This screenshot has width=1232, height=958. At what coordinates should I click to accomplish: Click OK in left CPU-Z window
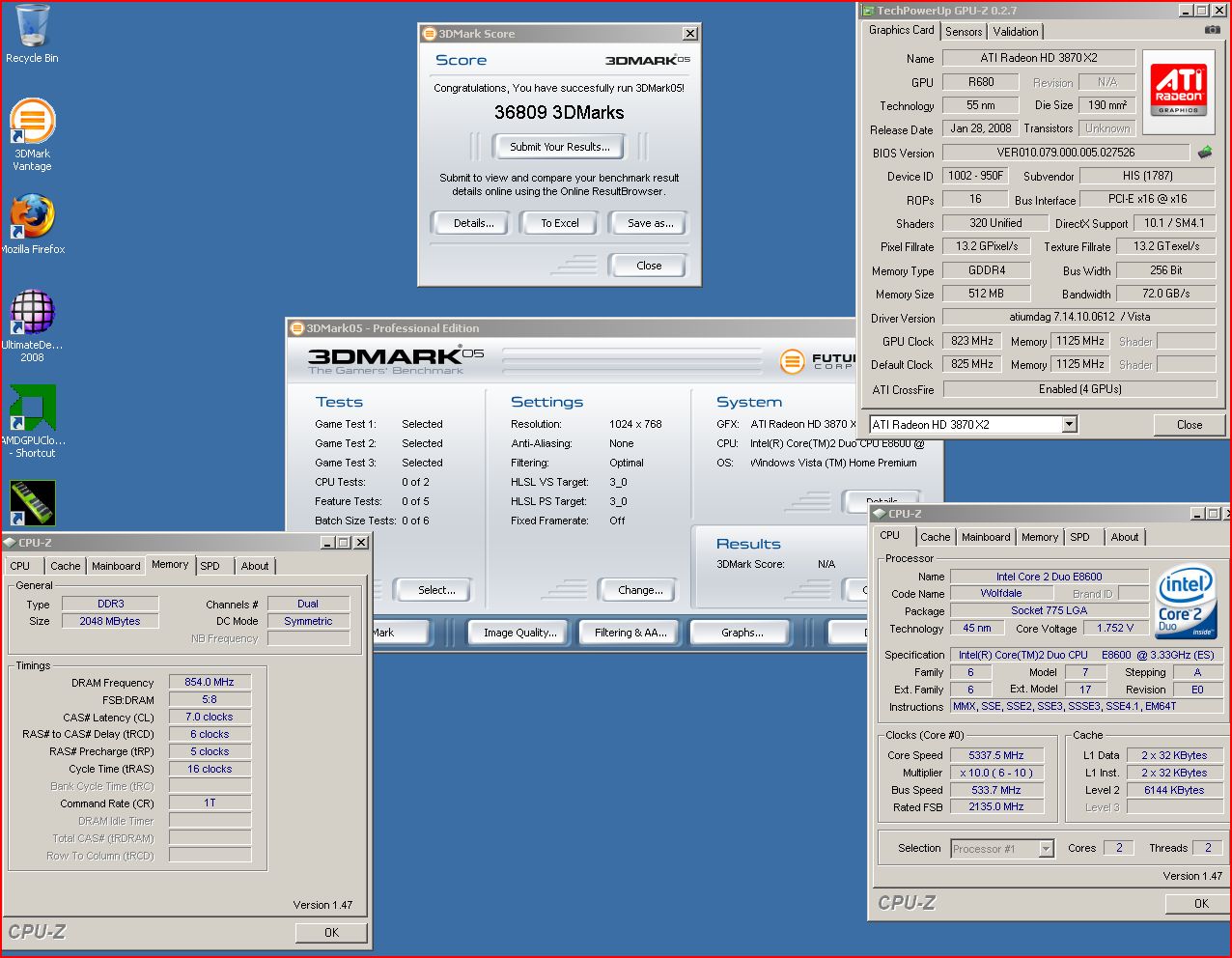pyautogui.click(x=331, y=933)
